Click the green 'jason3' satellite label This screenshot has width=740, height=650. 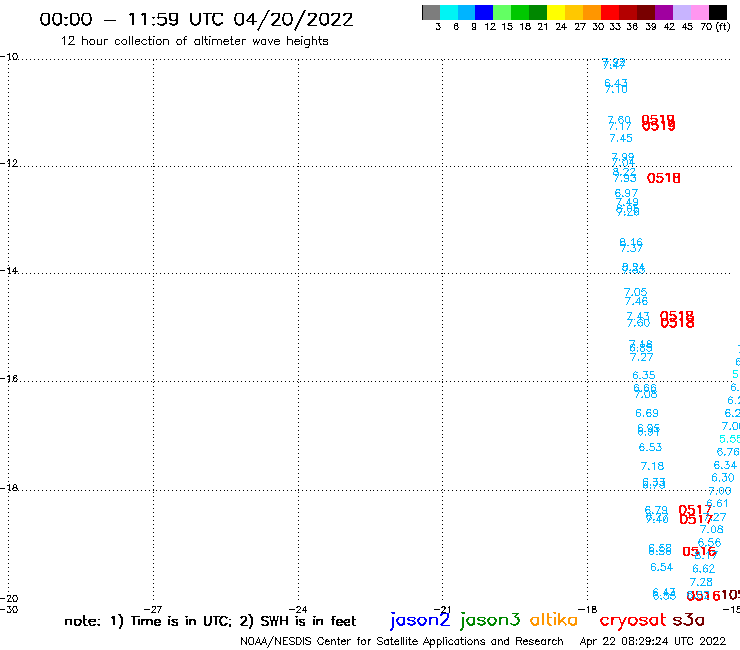click(490, 620)
